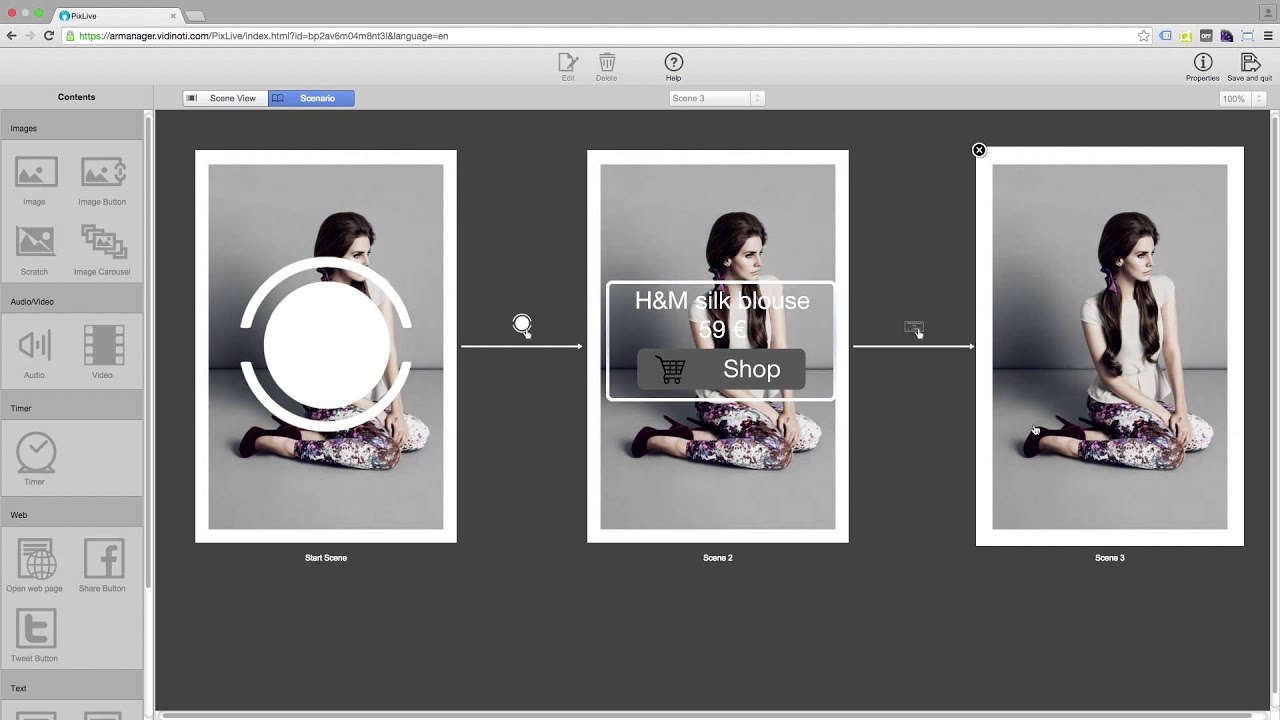Select the Scratch content icon
Image resolution: width=1280 pixels, height=720 pixels.
coord(35,242)
